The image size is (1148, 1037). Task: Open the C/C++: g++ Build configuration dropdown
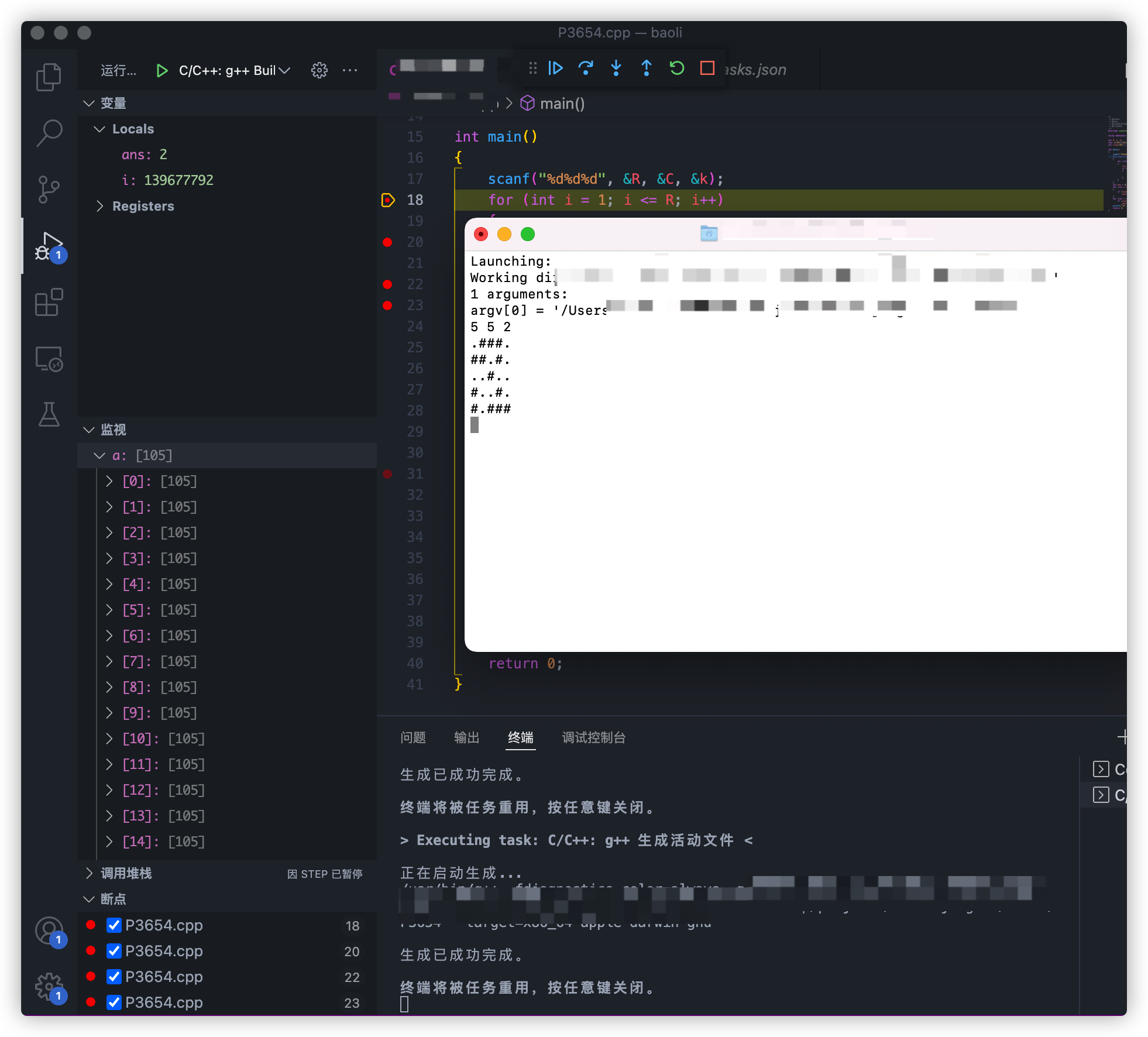pyautogui.click(x=235, y=71)
